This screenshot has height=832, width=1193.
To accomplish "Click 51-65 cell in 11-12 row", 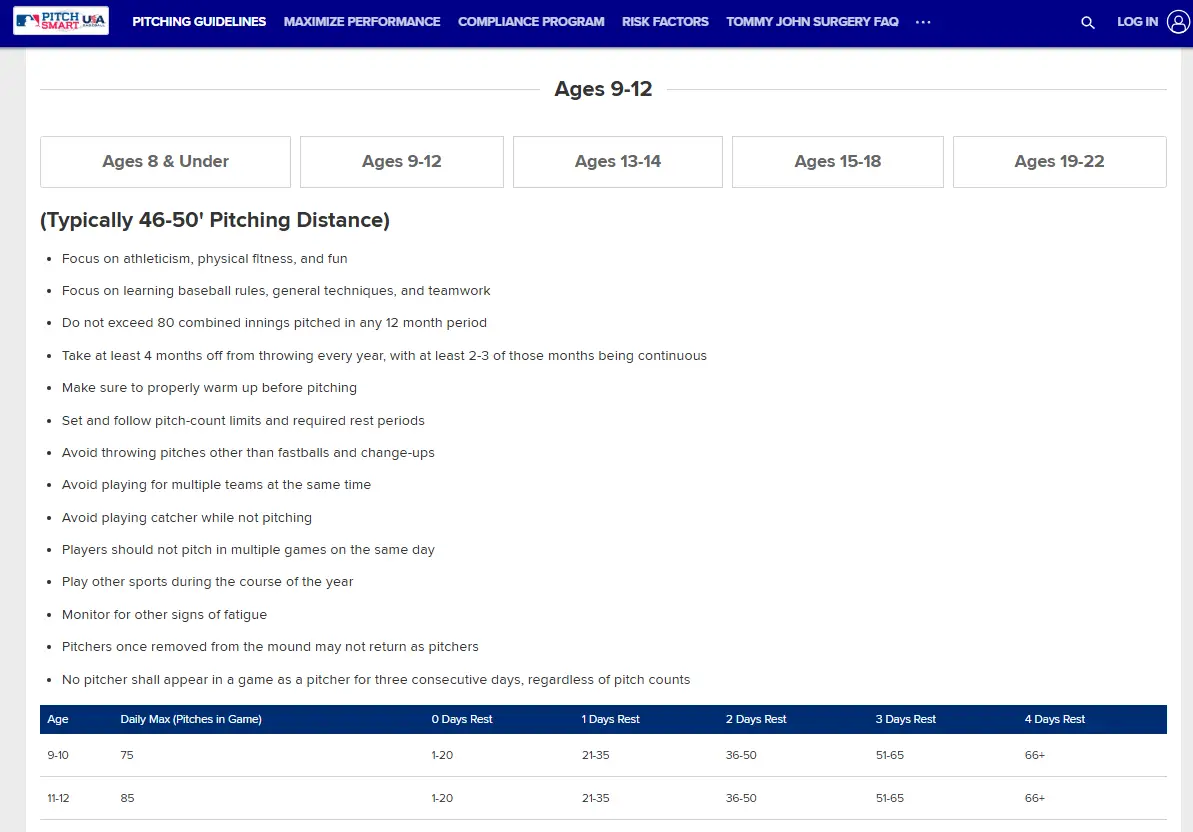I will pyautogui.click(x=889, y=799).
